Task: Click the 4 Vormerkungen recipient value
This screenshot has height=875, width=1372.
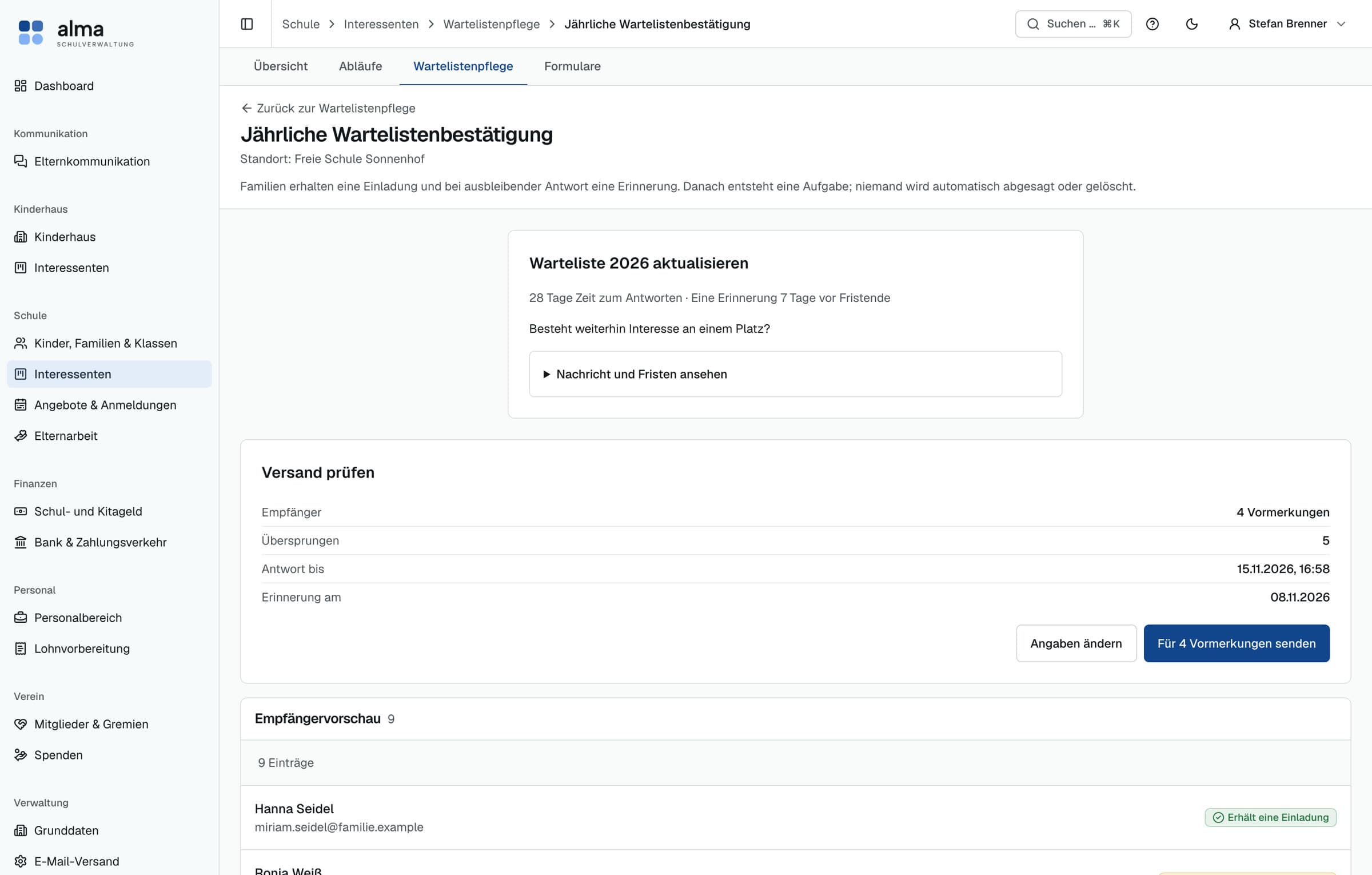Action: pyautogui.click(x=1283, y=512)
